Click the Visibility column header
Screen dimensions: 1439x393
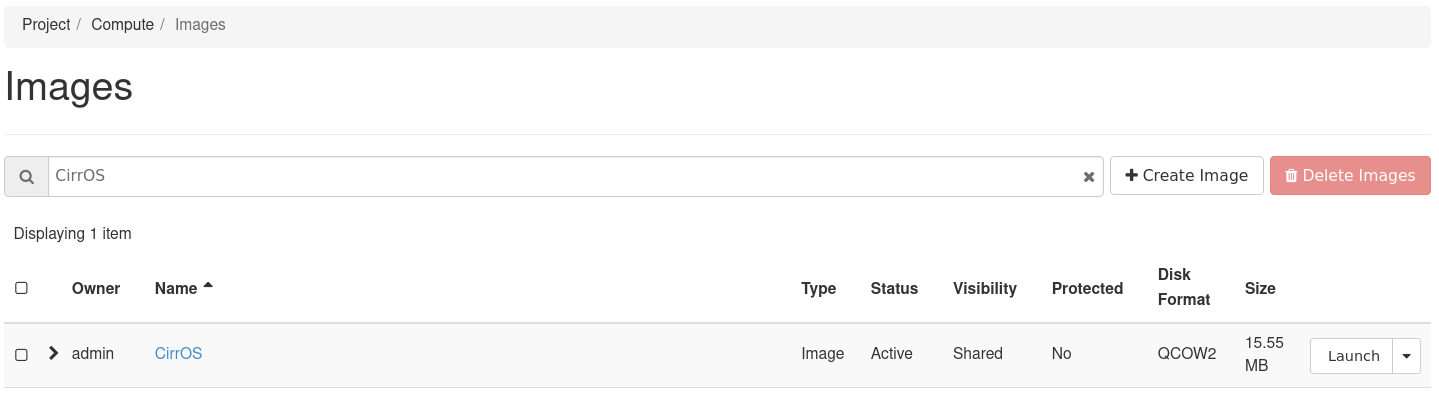pyautogui.click(x=985, y=288)
